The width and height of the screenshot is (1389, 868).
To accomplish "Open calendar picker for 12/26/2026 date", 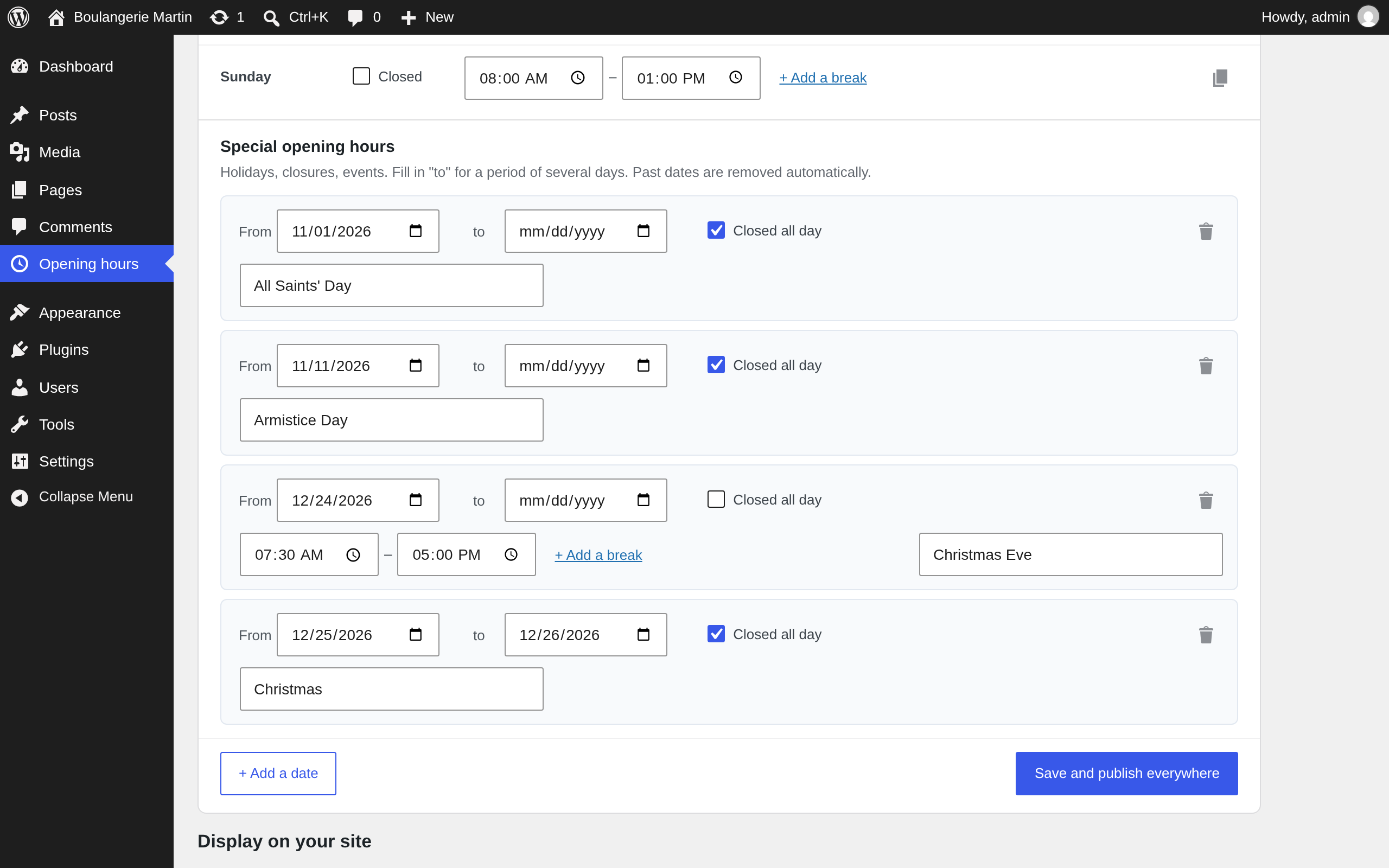I will click(x=643, y=634).
